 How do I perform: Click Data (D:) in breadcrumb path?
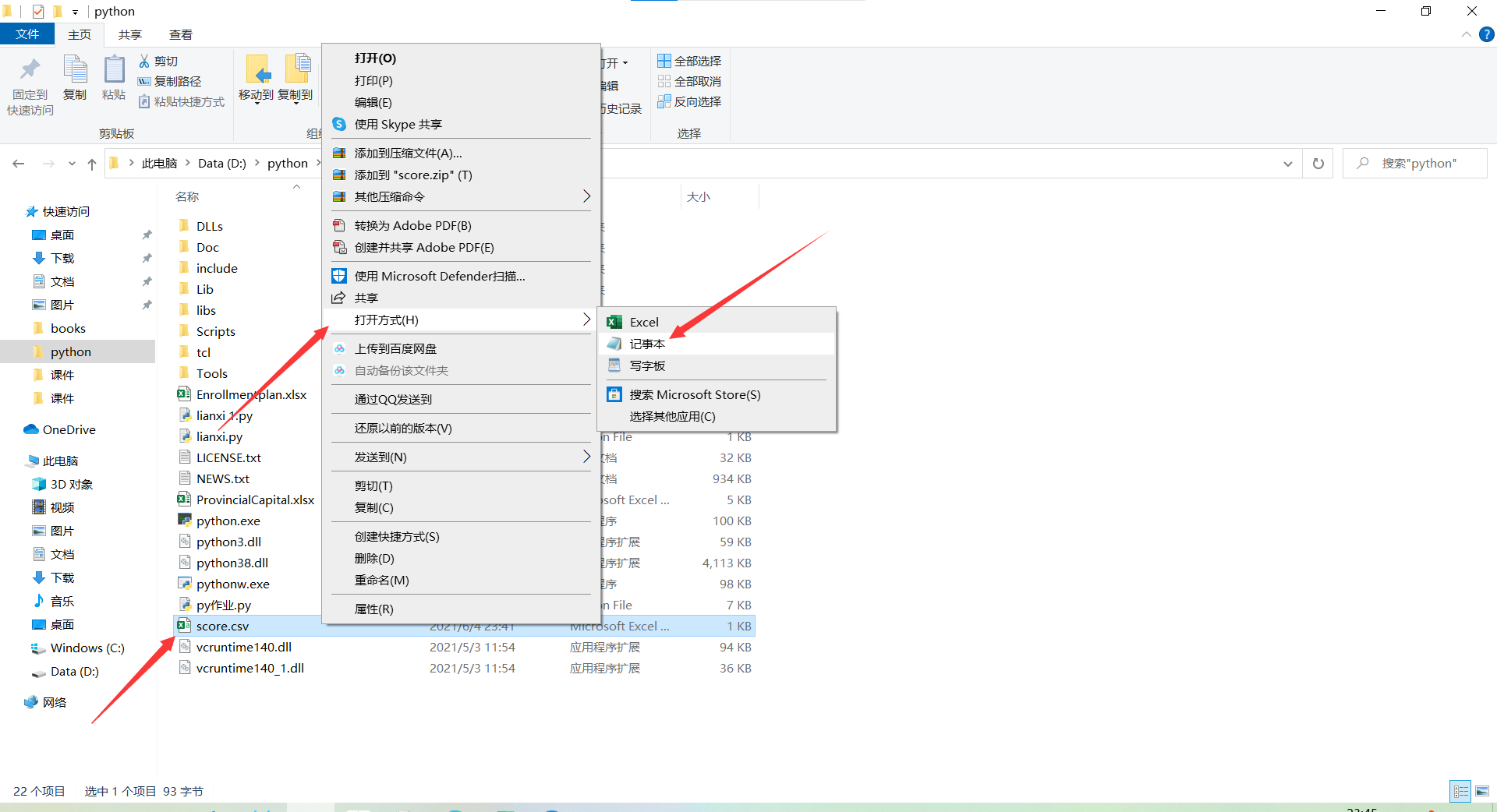(x=222, y=164)
